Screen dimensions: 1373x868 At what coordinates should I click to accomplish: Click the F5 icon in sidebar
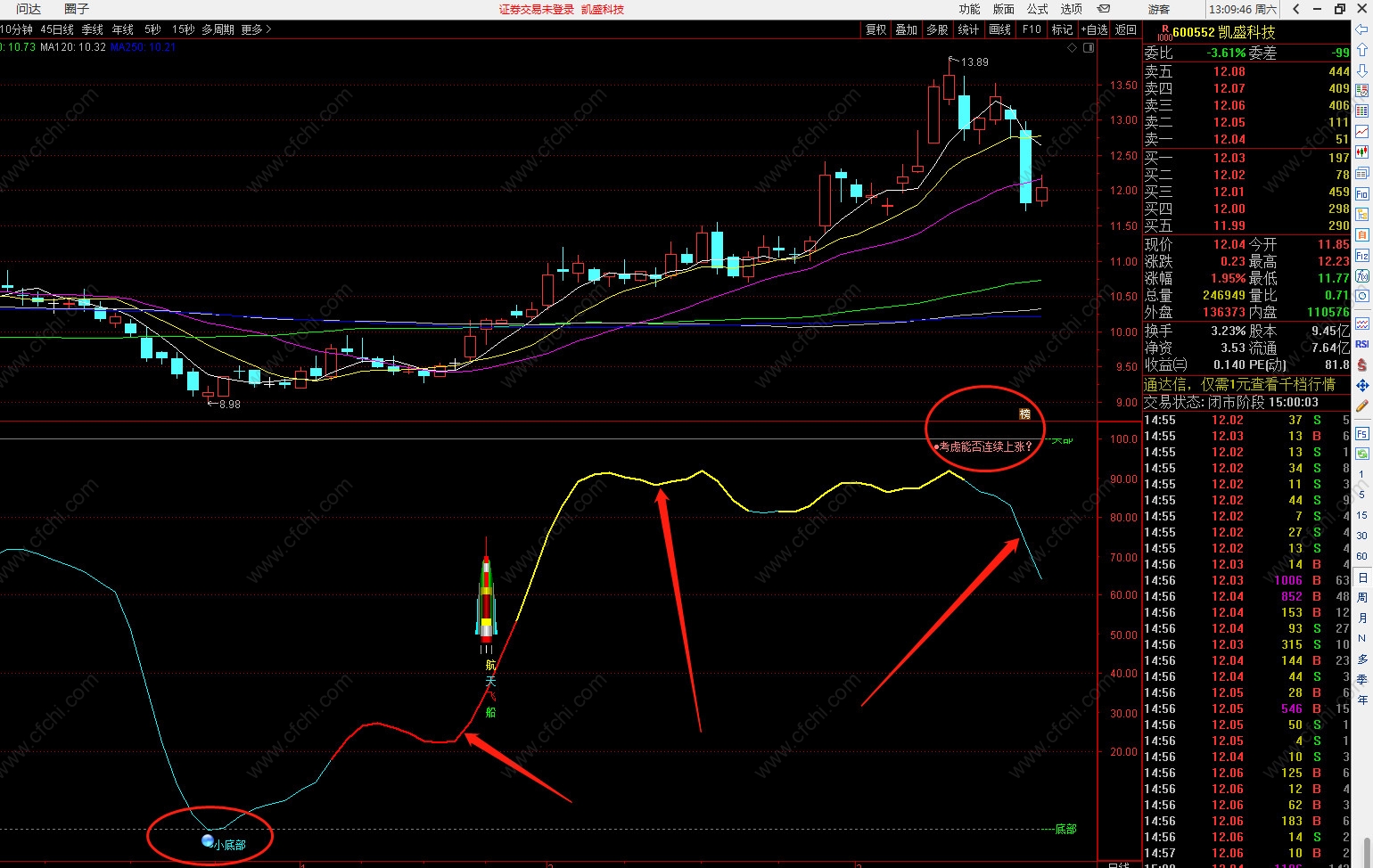coord(1361,433)
